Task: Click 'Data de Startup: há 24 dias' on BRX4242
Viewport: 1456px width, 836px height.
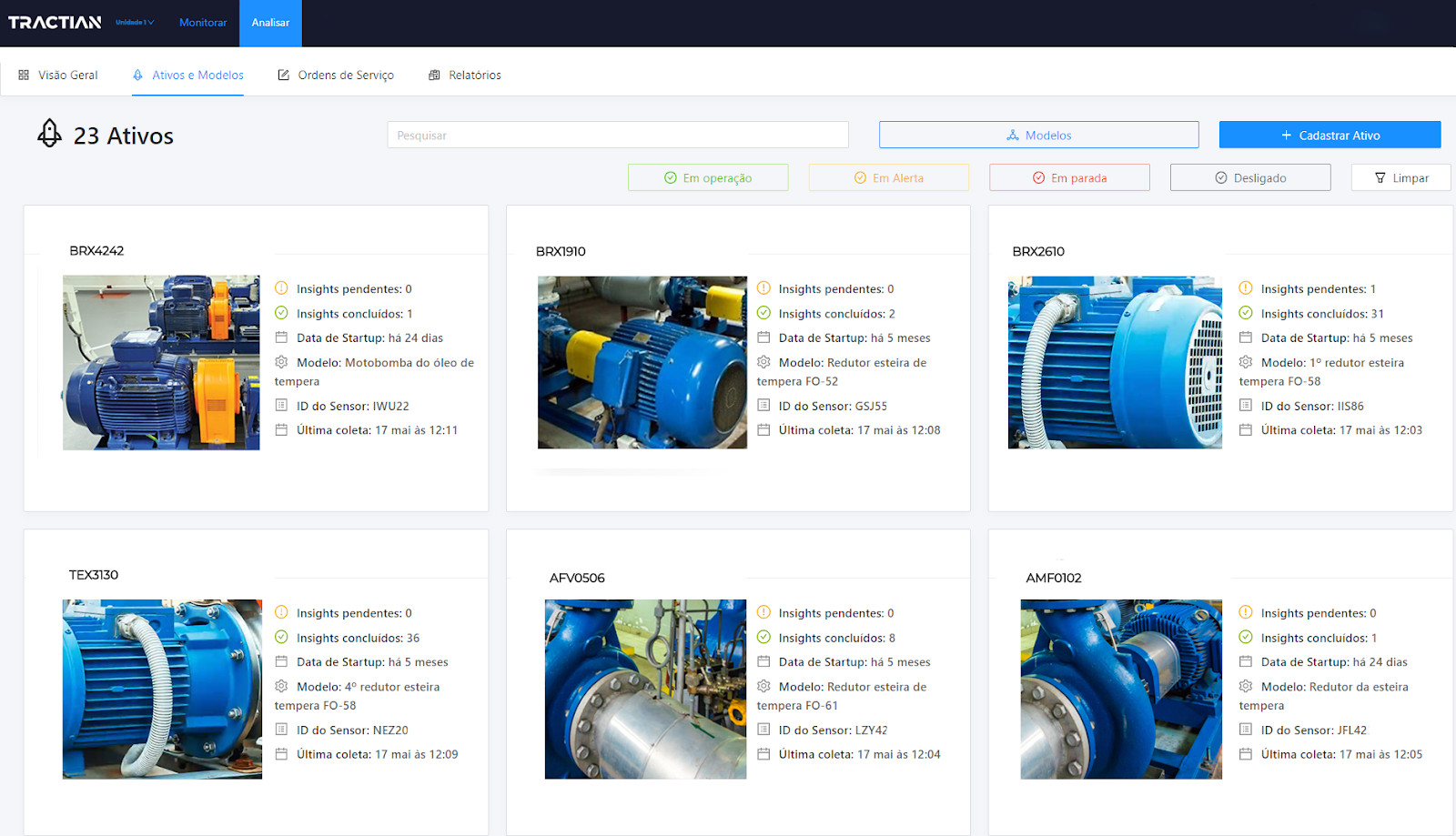Action: [369, 338]
